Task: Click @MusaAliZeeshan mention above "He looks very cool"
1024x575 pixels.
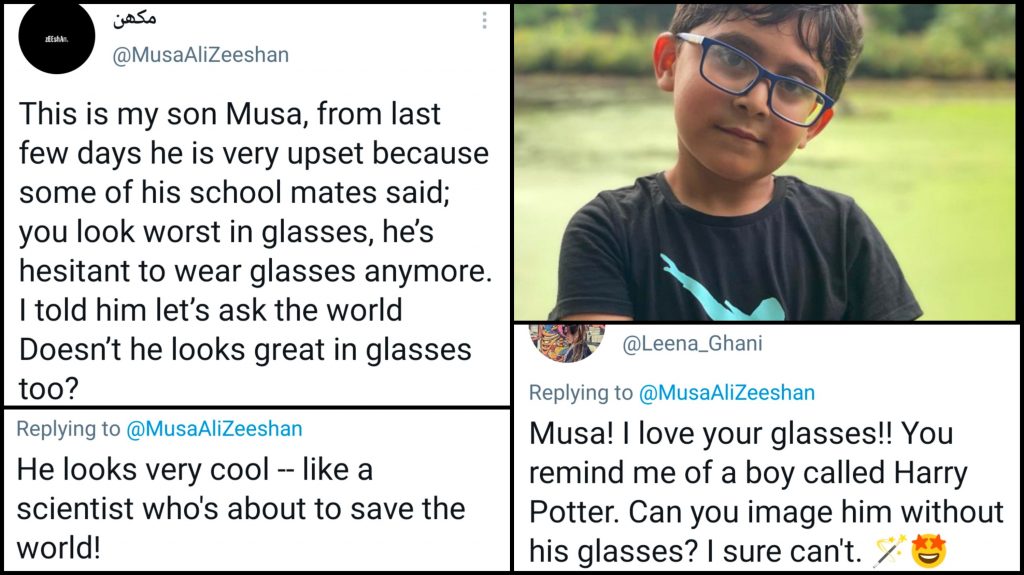Action: click(x=214, y=429)
